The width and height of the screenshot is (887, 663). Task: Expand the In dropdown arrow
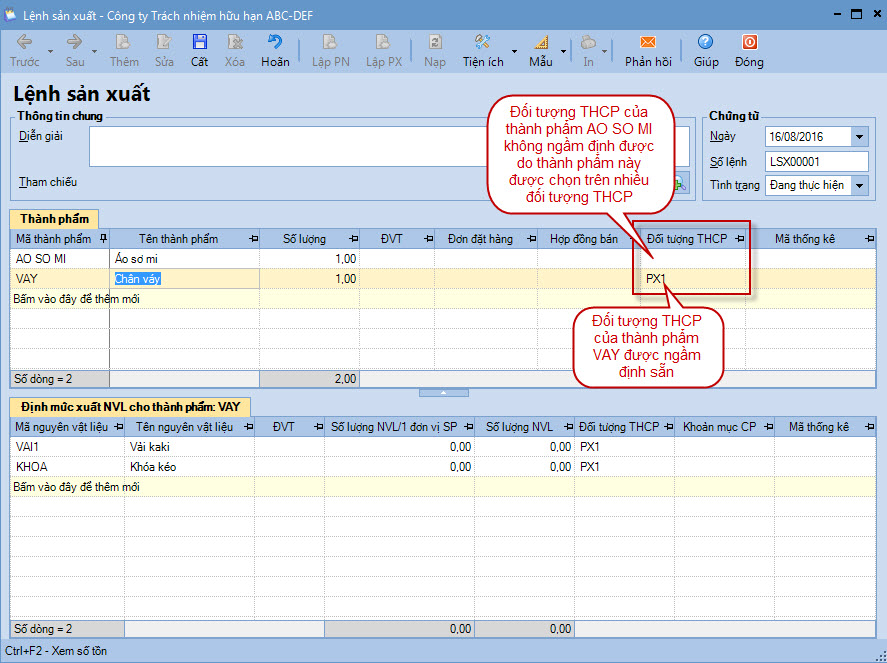coord(604,51)
